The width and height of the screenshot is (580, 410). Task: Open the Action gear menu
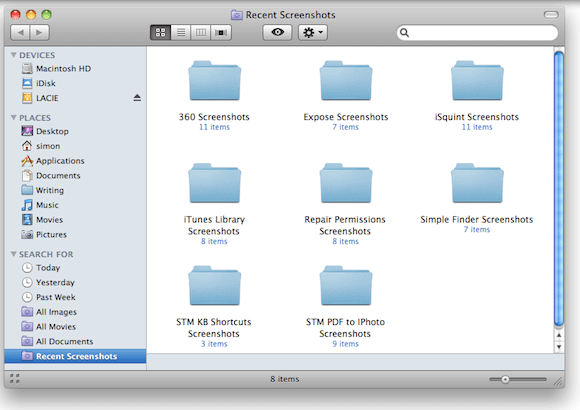313,33
